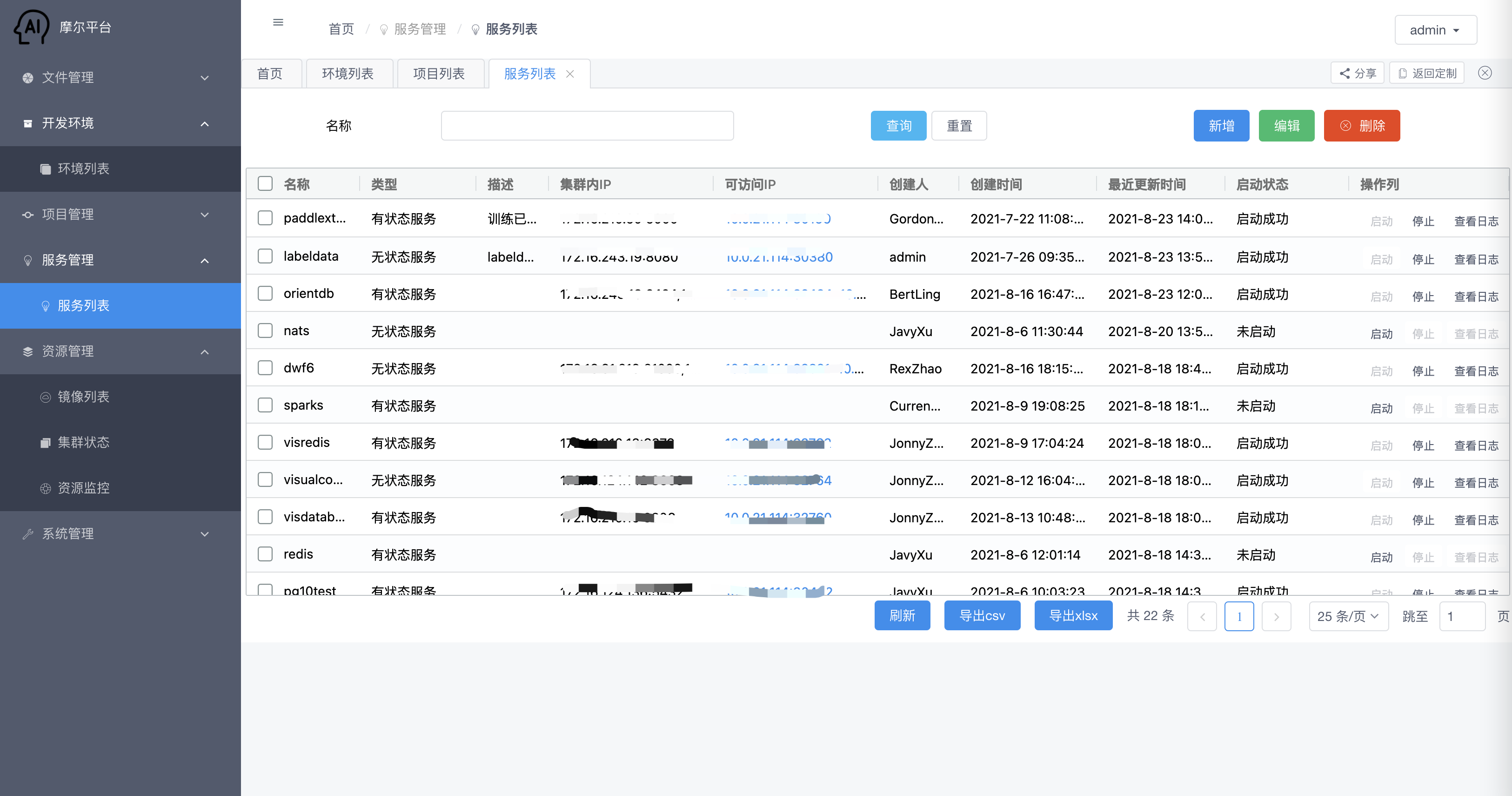Click the 资源管理 layers icon in sidebar

[x=27, y=351]
